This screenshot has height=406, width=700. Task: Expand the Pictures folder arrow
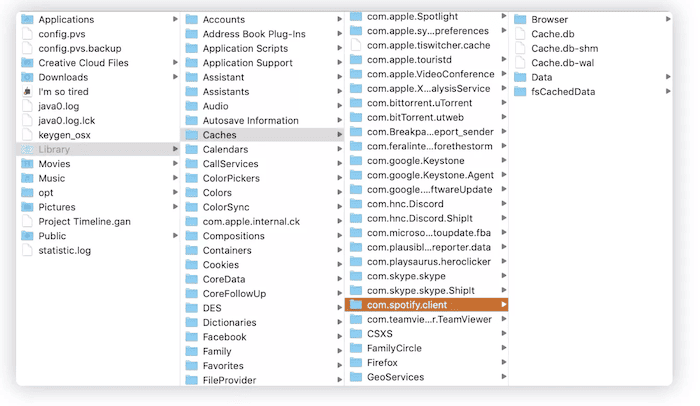(175, 207)
